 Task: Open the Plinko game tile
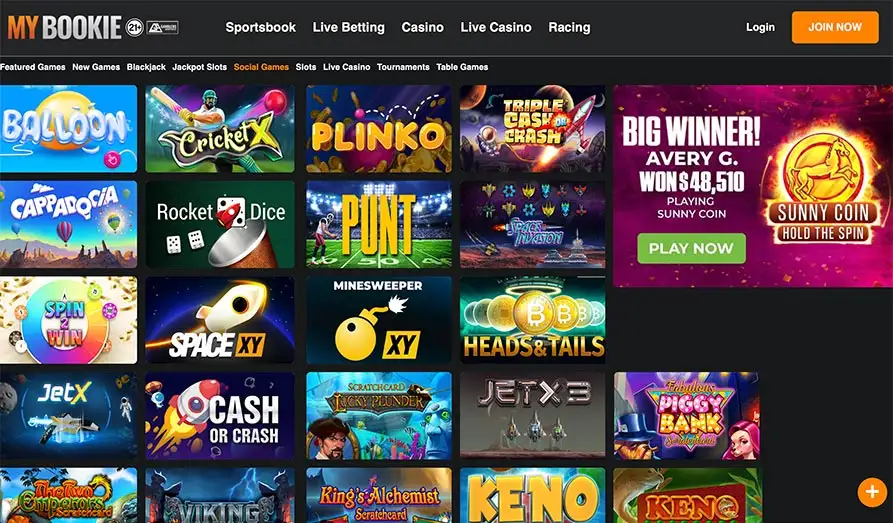tap(379, 129)
